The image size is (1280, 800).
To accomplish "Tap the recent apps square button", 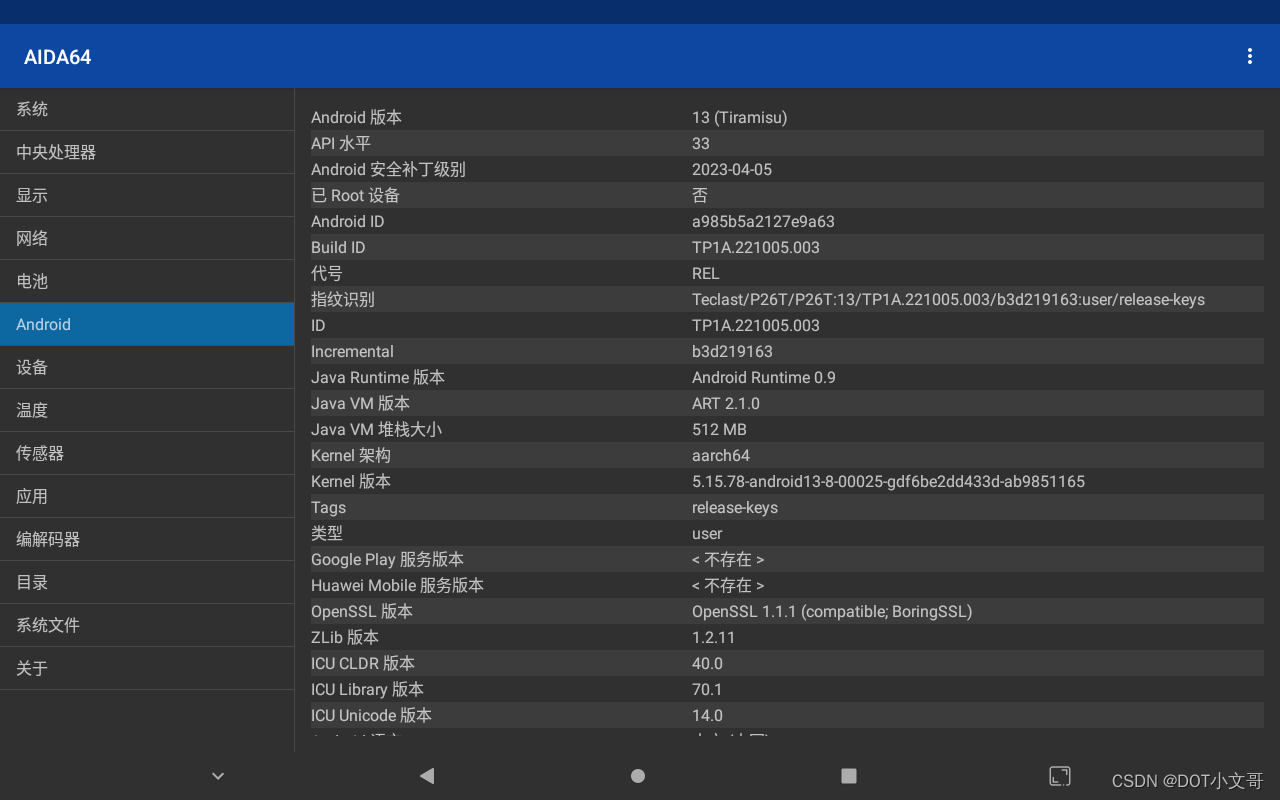I will (x=849, y=775).
